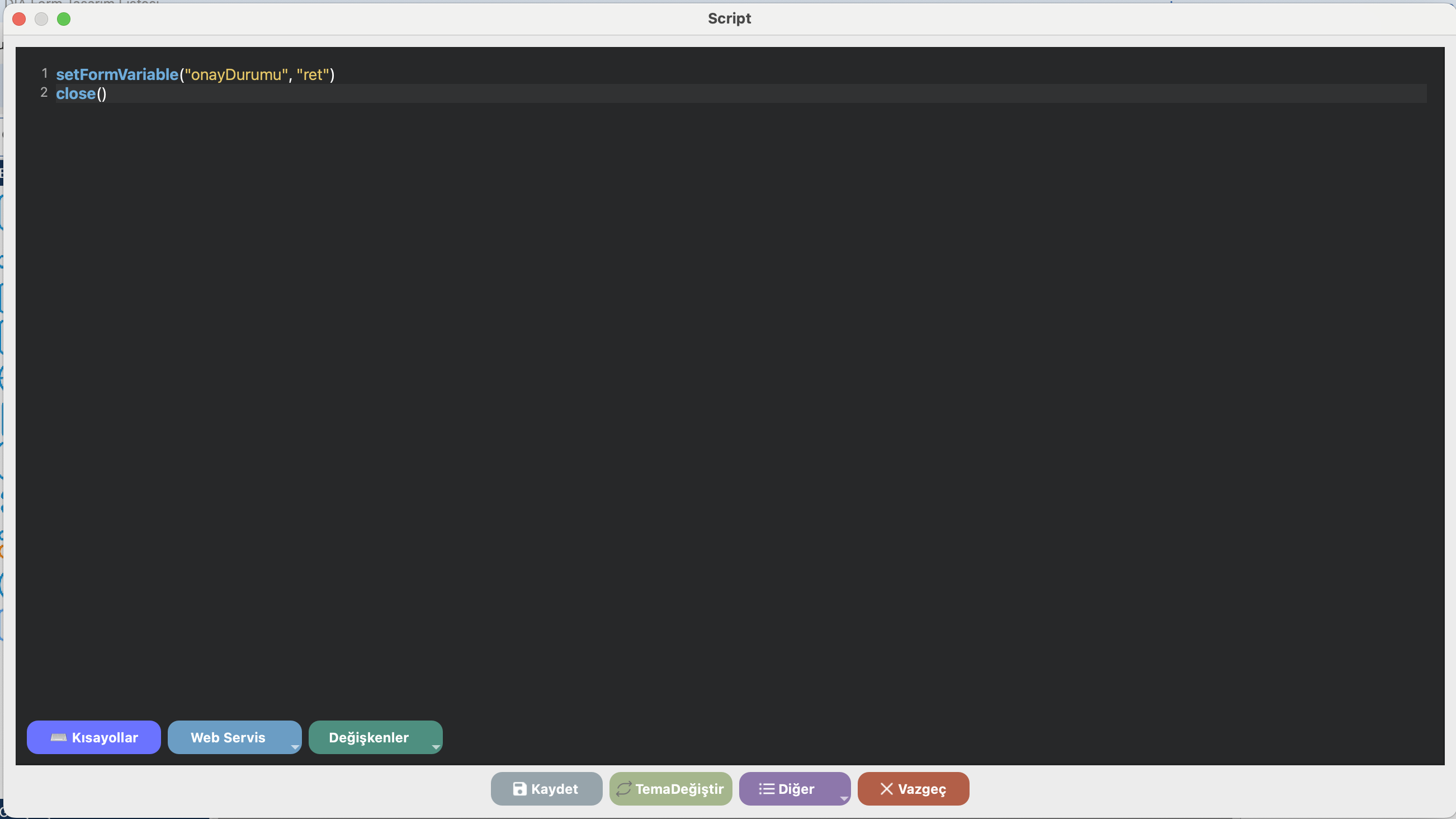
Task: Click the keyboard icon on Kısayollar
Action: pyautogui.click(x=58, y=737)
